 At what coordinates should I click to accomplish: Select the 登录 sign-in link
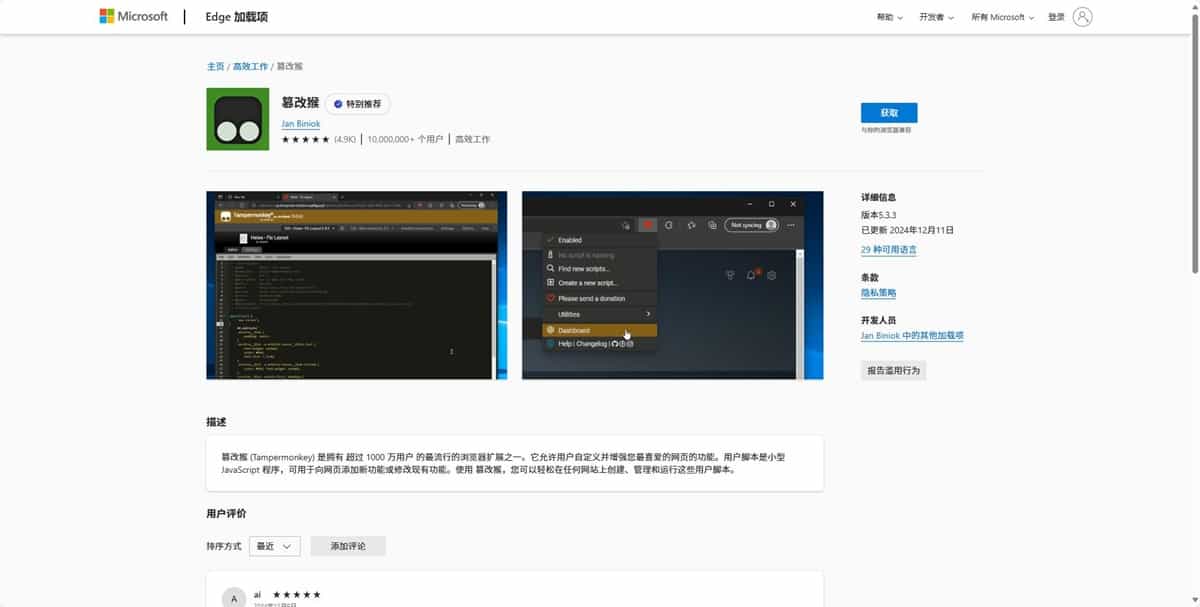[x=1056, y=17]
